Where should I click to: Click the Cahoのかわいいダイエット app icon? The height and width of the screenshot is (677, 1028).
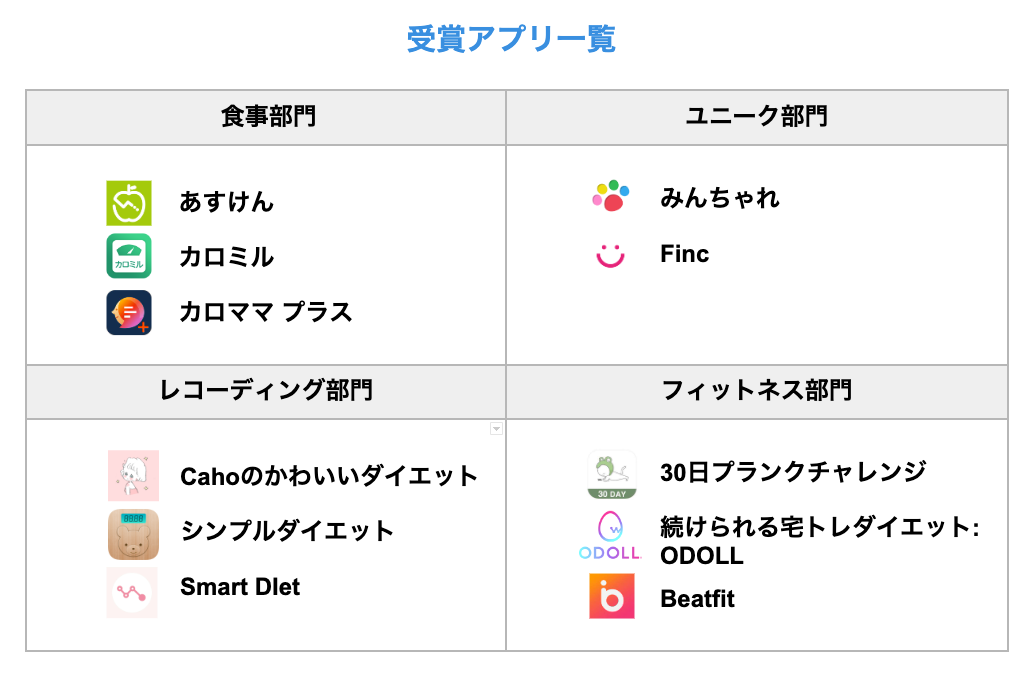click(133, 475)
